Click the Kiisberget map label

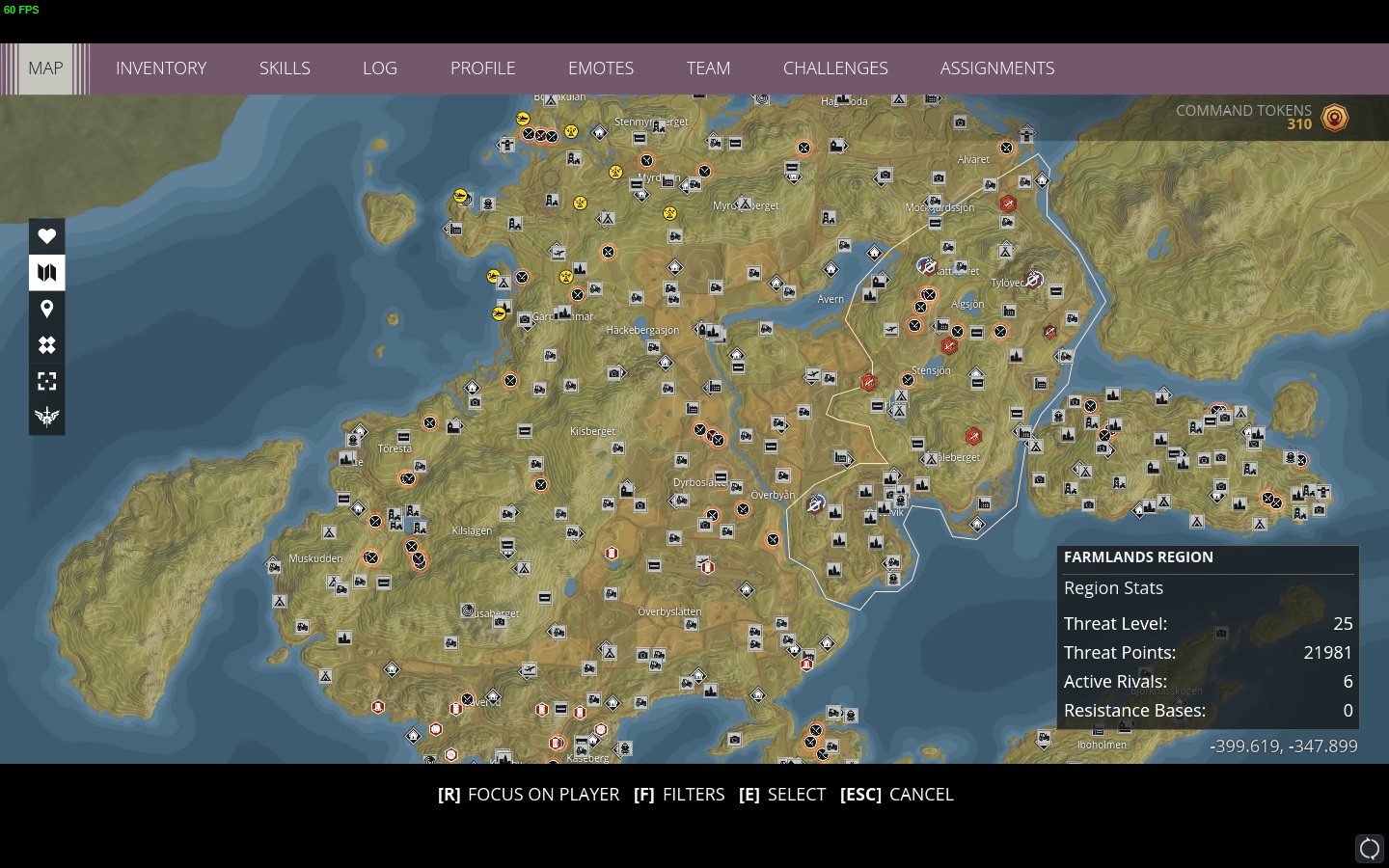click(592, 431)
